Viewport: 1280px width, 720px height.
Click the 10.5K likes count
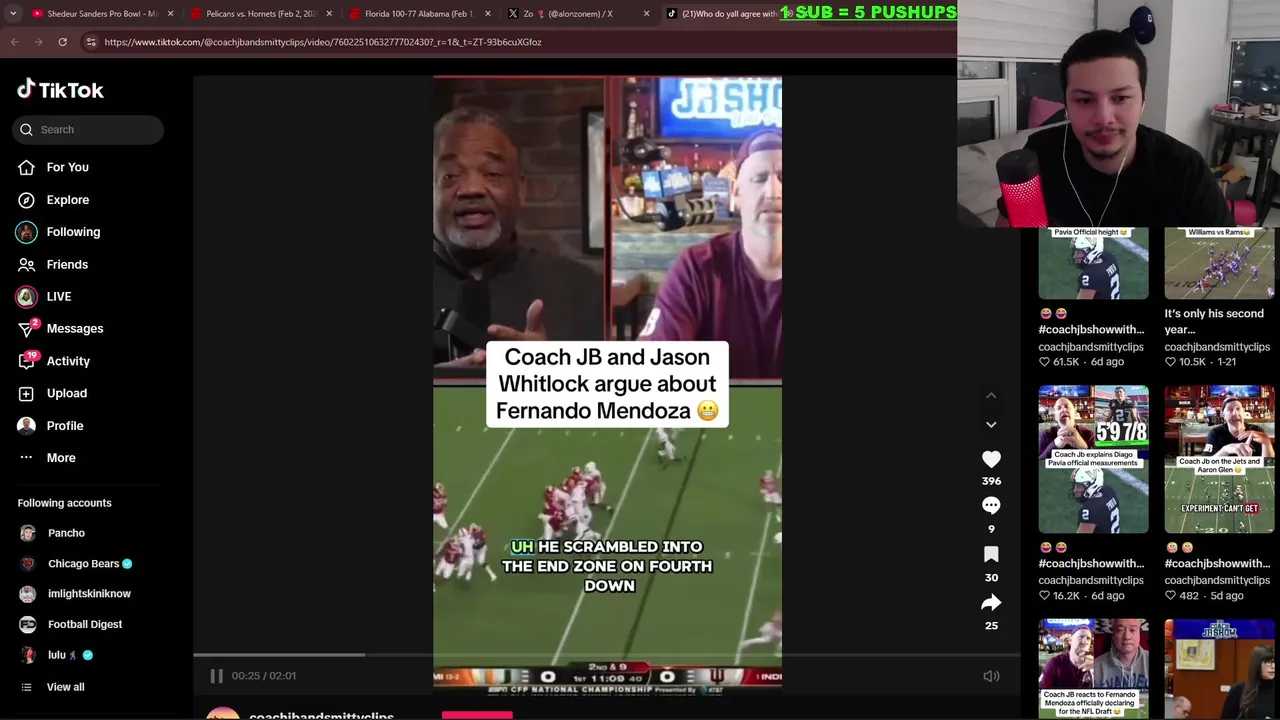[1192, 362]
